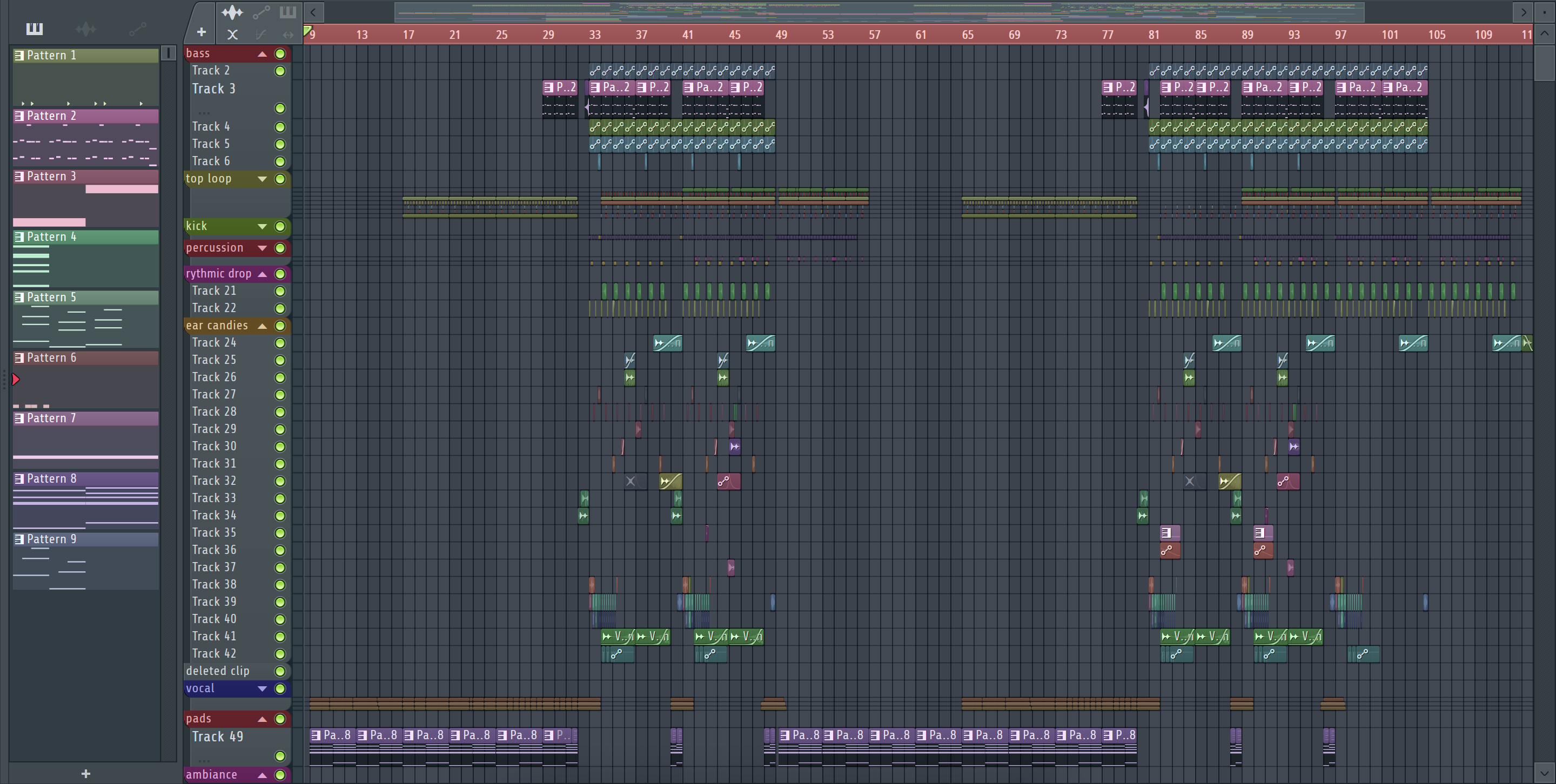Select the audio waveform clip focus icon
The height and width of the screenshot is (784, 1556).
tap(232, 12)
